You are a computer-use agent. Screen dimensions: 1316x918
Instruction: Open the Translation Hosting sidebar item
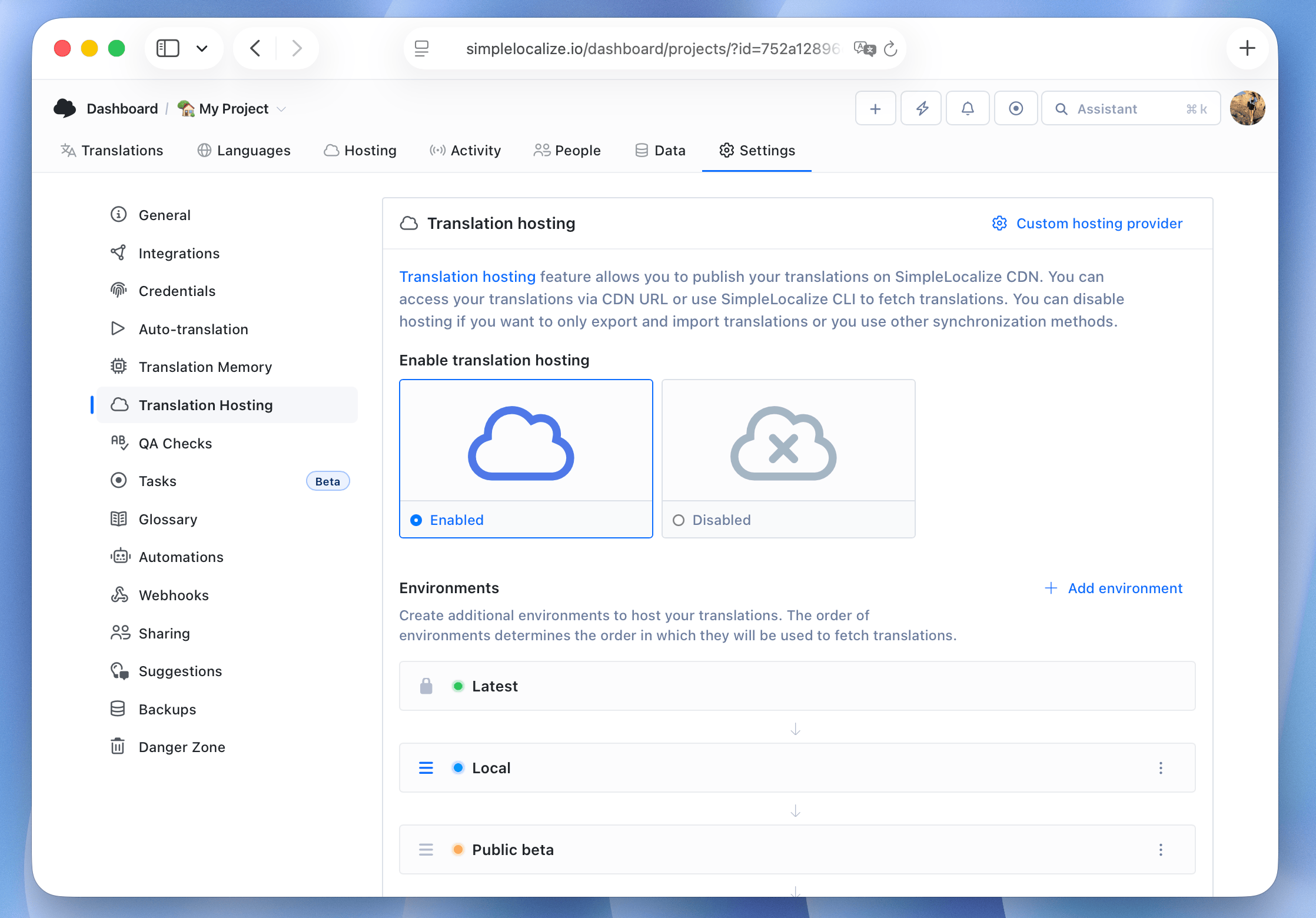tap(205, 405)
